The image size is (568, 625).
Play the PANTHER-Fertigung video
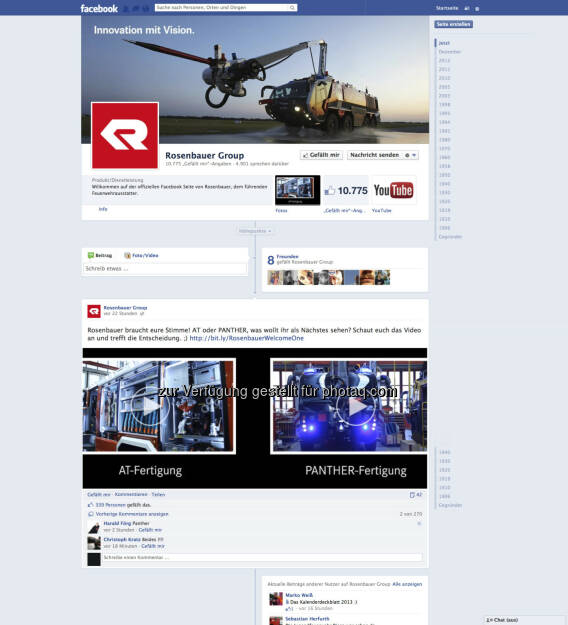[356, 407]
